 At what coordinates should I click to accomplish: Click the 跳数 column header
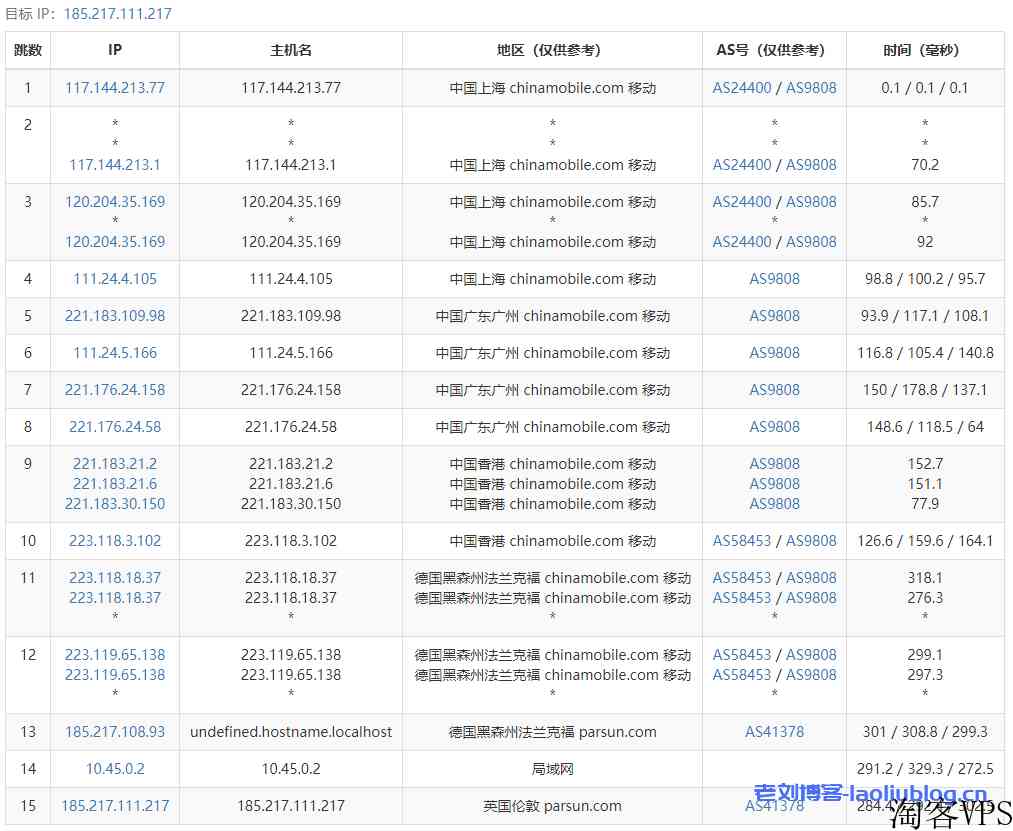(28, 50)
